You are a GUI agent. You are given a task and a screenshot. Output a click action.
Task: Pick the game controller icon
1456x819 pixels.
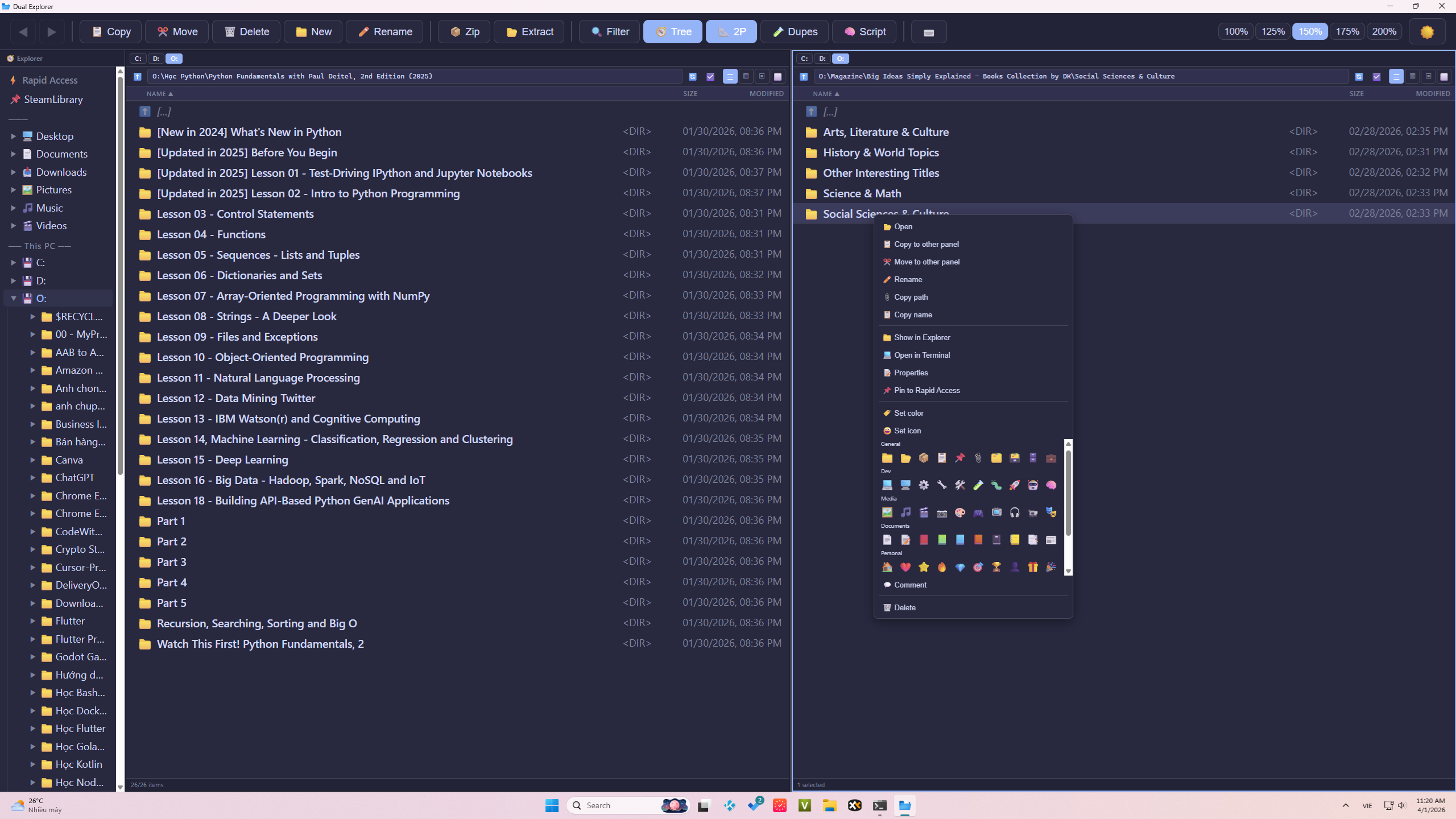pos(978,512)
